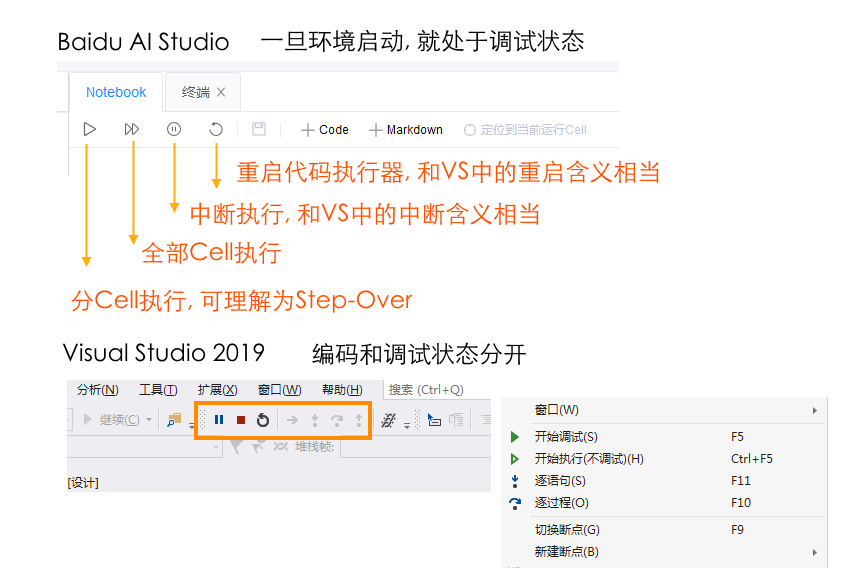Click the greyed layout lines icon beside select element
This screenshot has height=574, width=842.
[456, 419]
